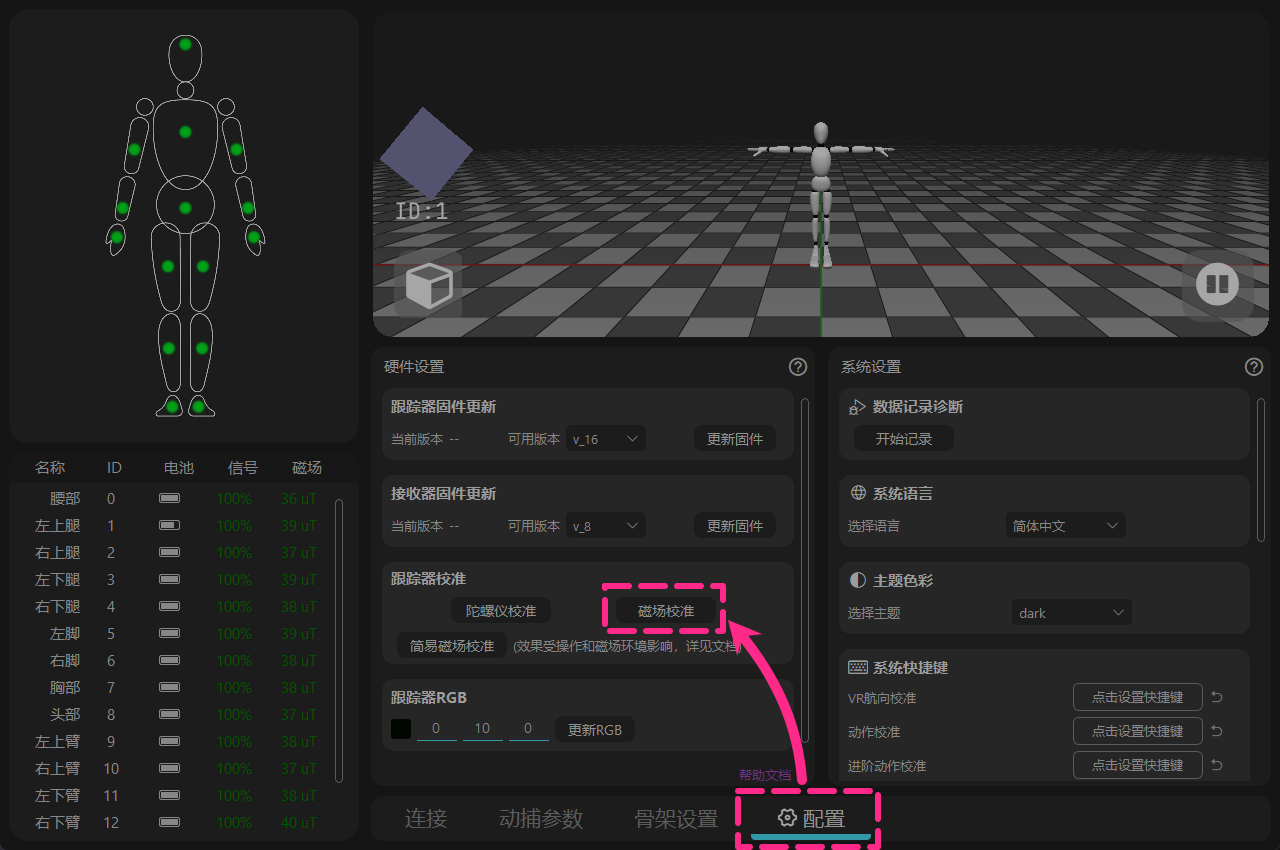
Task: Reset the 动作校准 shortcut icon
Action: [1217, 732]
